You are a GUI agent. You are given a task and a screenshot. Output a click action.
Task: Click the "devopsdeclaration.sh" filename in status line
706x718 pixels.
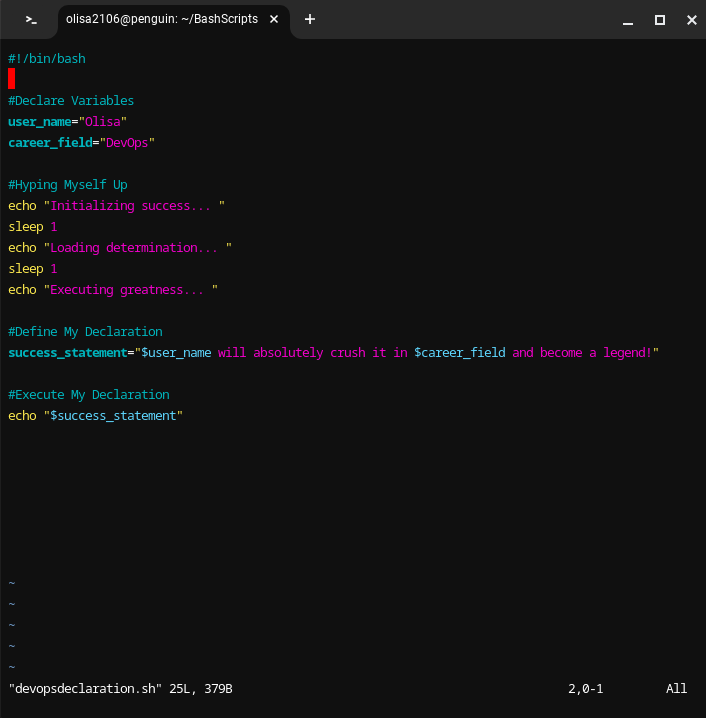[x=85, y=689]
